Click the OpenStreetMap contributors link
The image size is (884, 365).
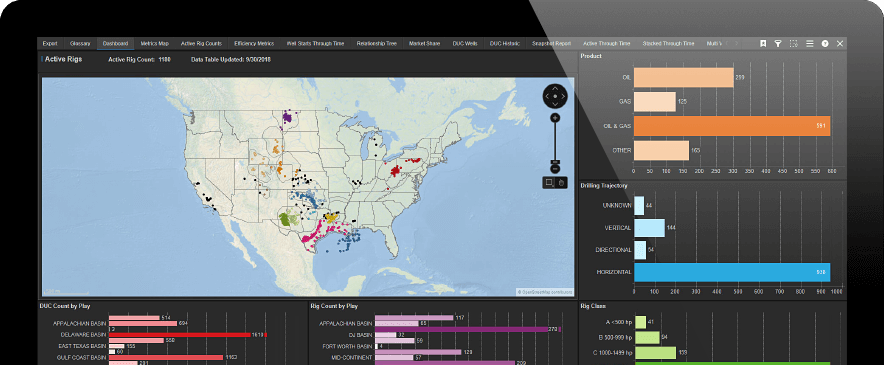[x=545, y=292]
